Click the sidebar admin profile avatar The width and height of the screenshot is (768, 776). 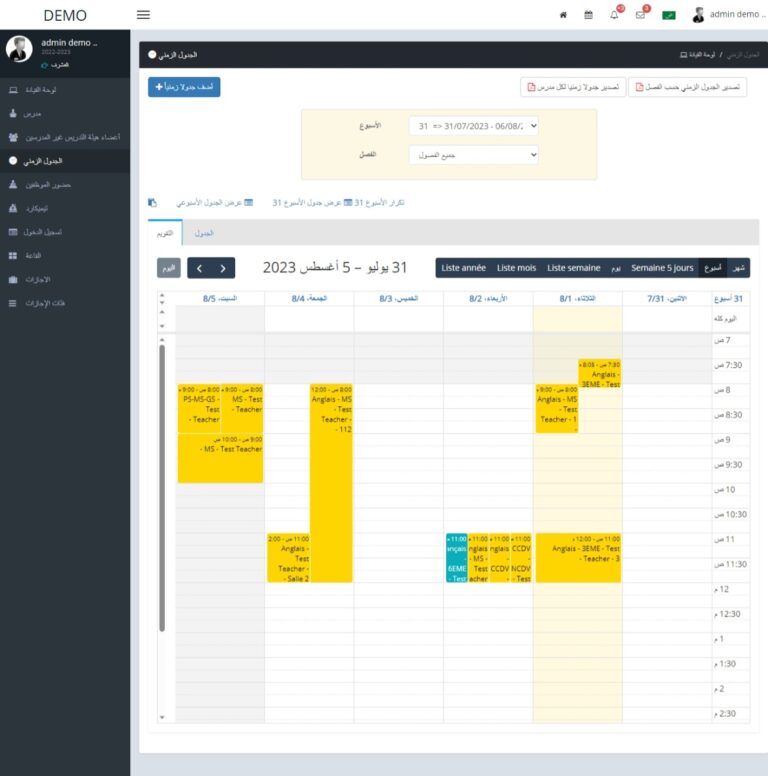tap(19, 49)
